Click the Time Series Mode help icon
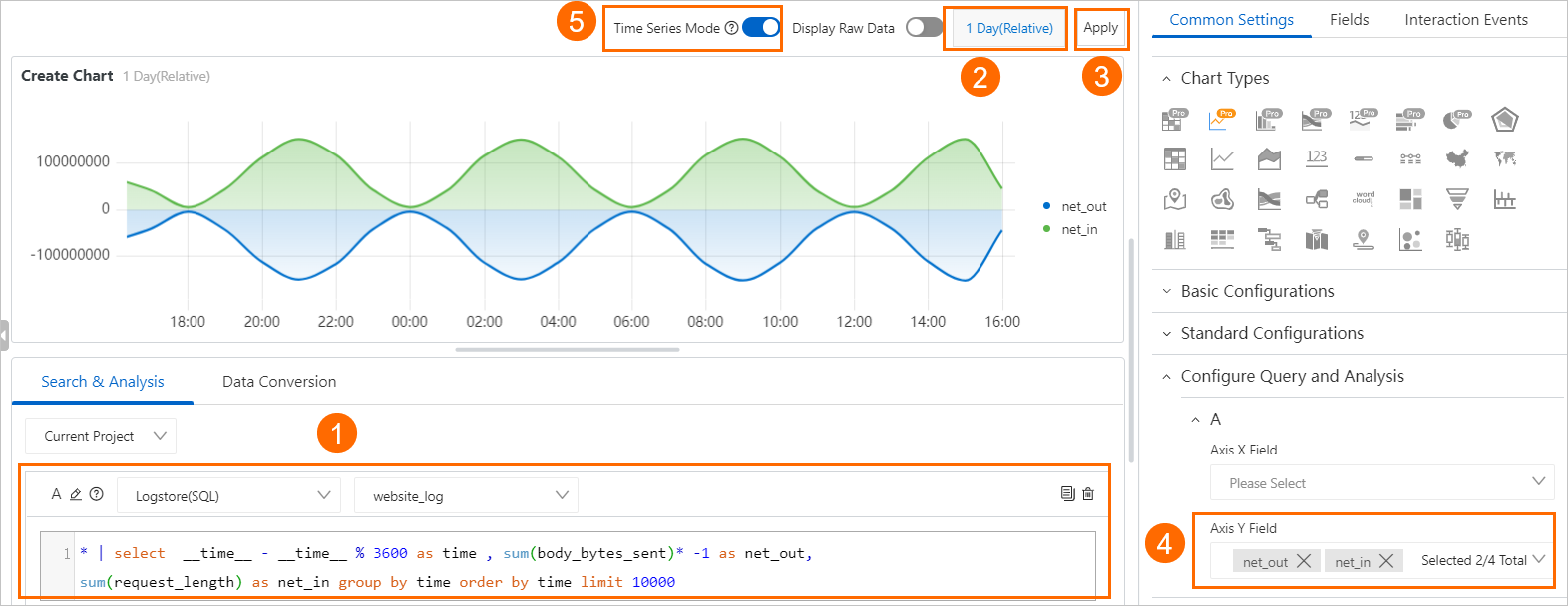This screenshot has width=1568, height=606. (731, 28)
